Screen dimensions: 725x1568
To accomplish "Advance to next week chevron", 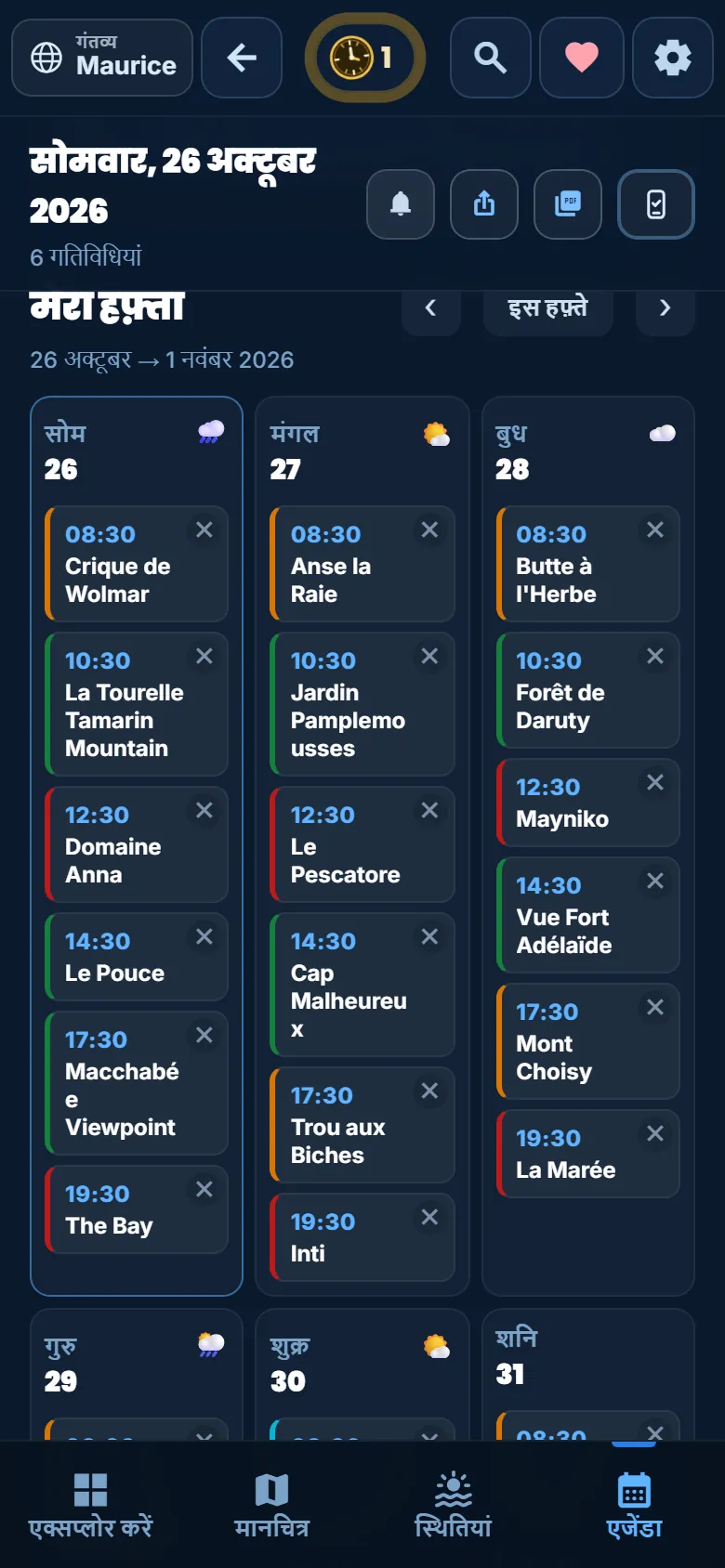I will click(x=666, y=307).
